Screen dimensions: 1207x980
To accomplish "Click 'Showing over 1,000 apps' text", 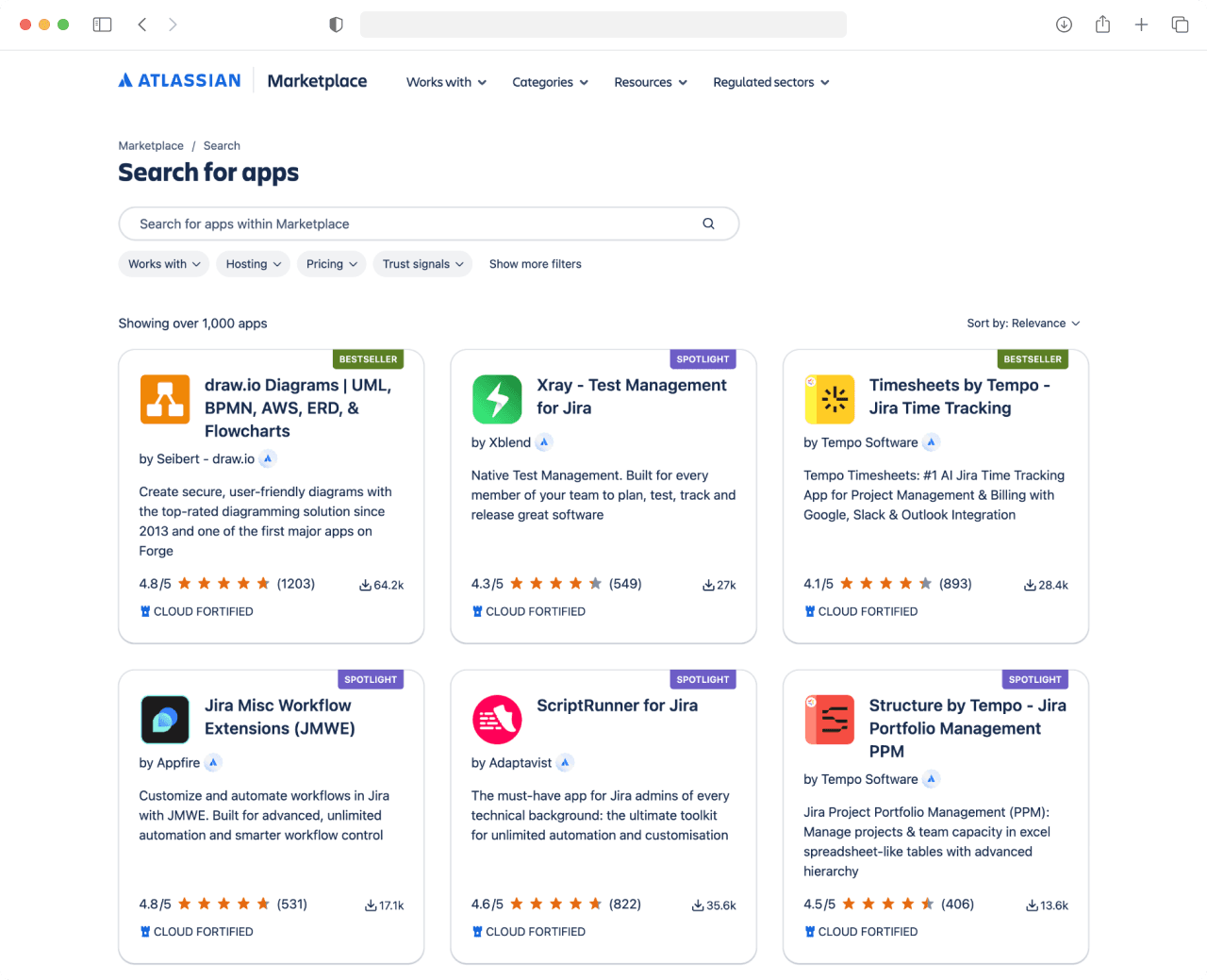I will point(192,324).
